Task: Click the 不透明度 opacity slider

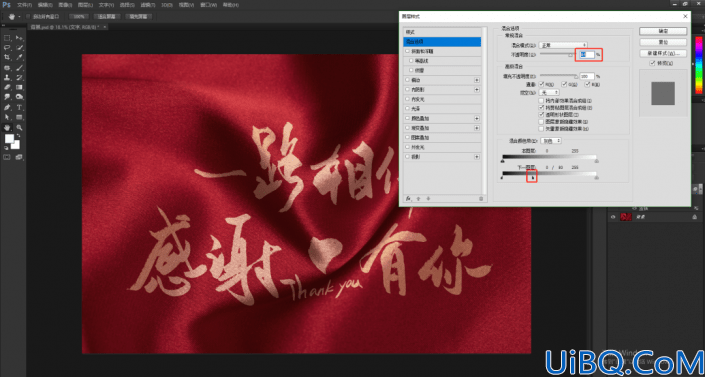Action: 557,54
